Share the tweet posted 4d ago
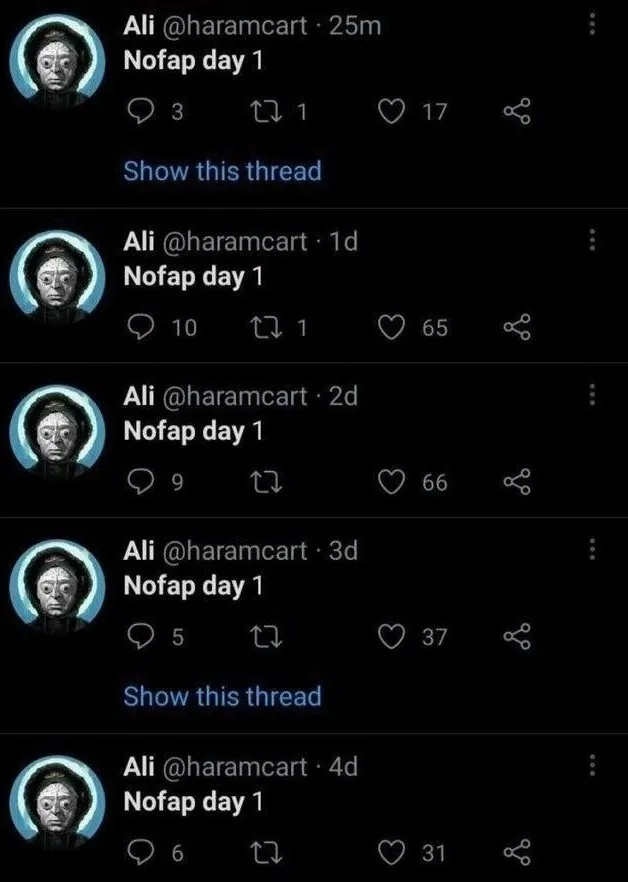Image resolution: width=628 pixels, height=882 pixels. [516, 853]
